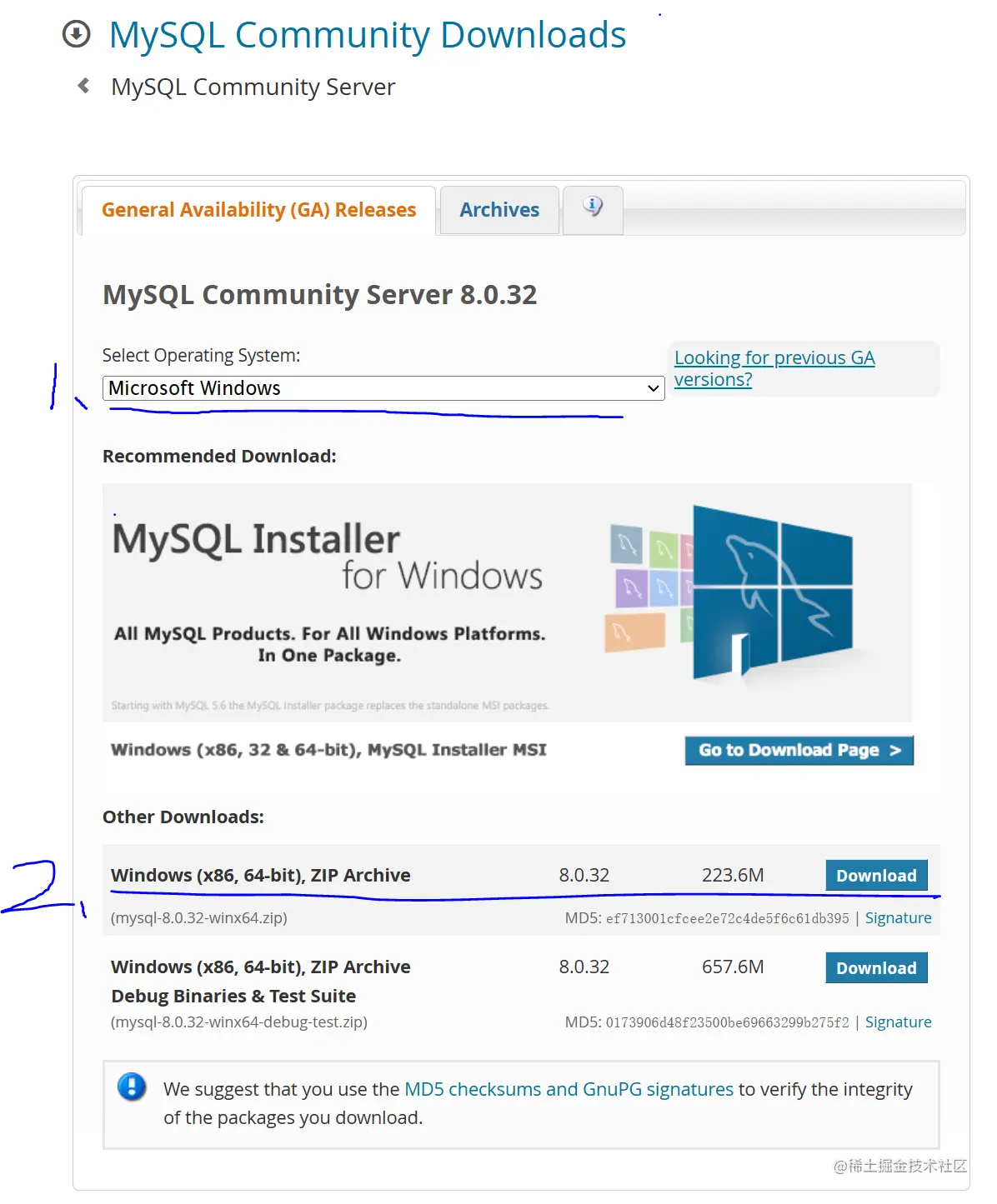
Task: Click the Debug Binaries & Test Suite text
Action: point(233,997)
